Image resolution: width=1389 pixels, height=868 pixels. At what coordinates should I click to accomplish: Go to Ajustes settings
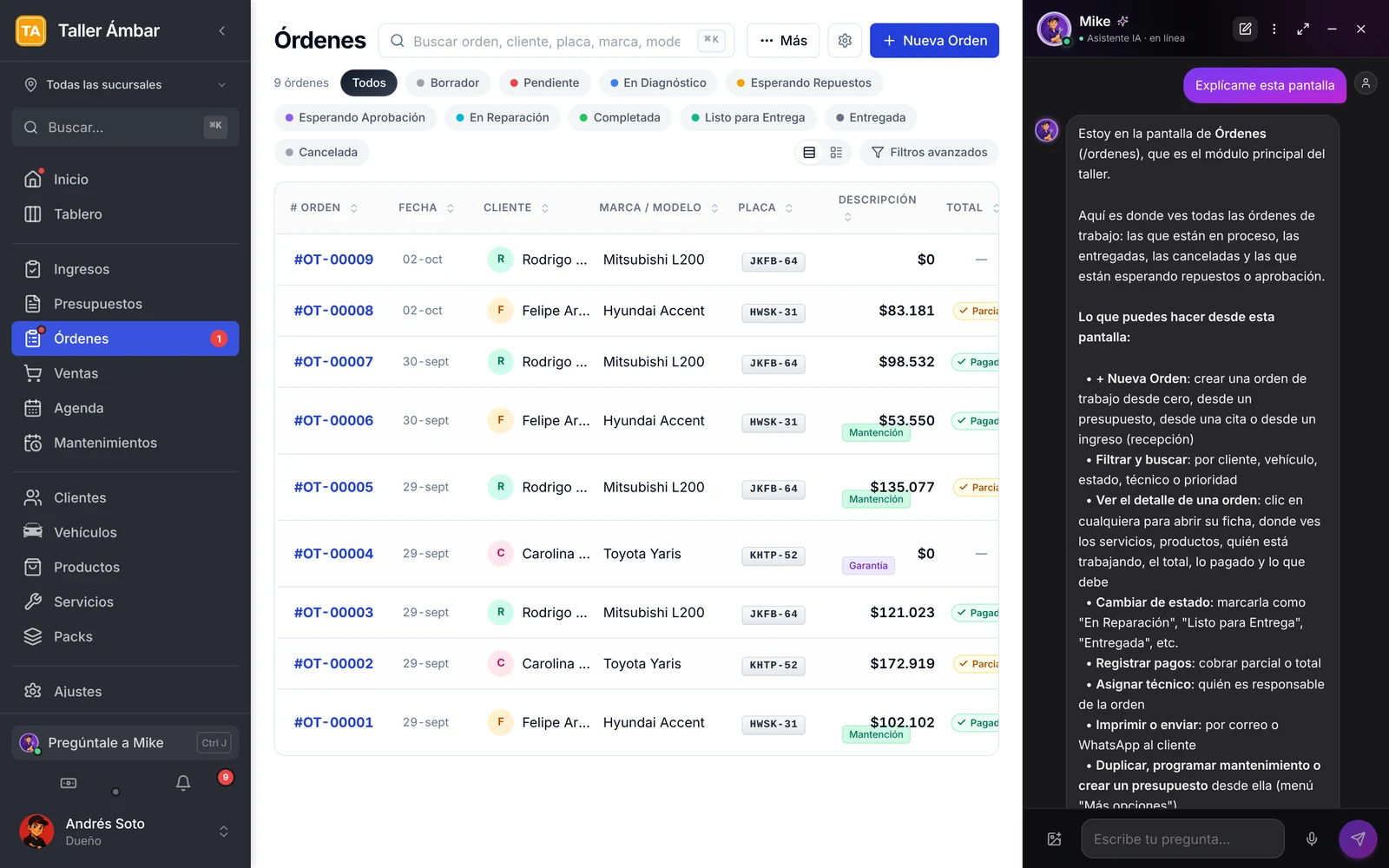click(x=125, y=692)
